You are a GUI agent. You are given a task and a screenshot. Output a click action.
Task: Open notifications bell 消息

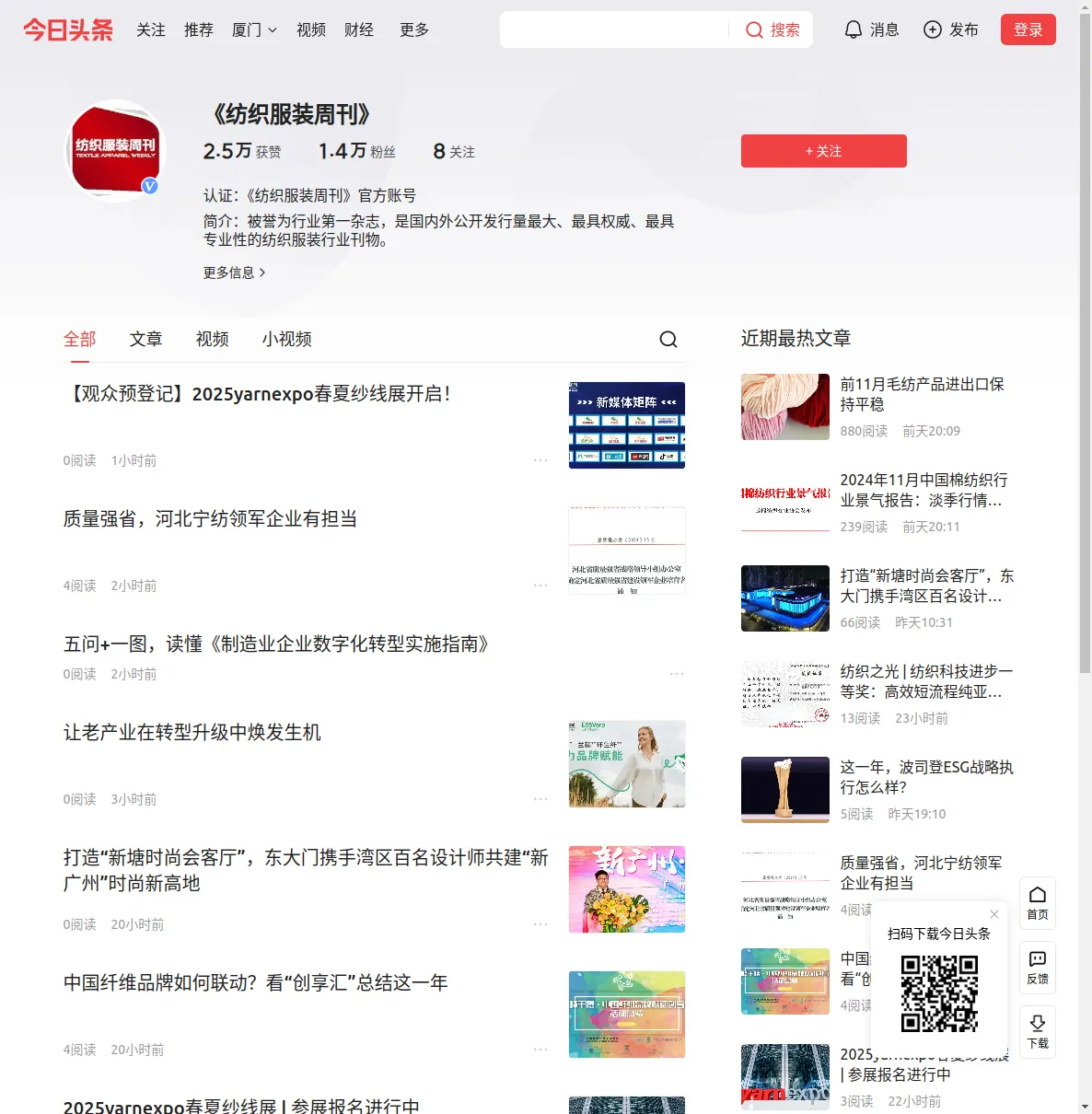tap(871, 29)
